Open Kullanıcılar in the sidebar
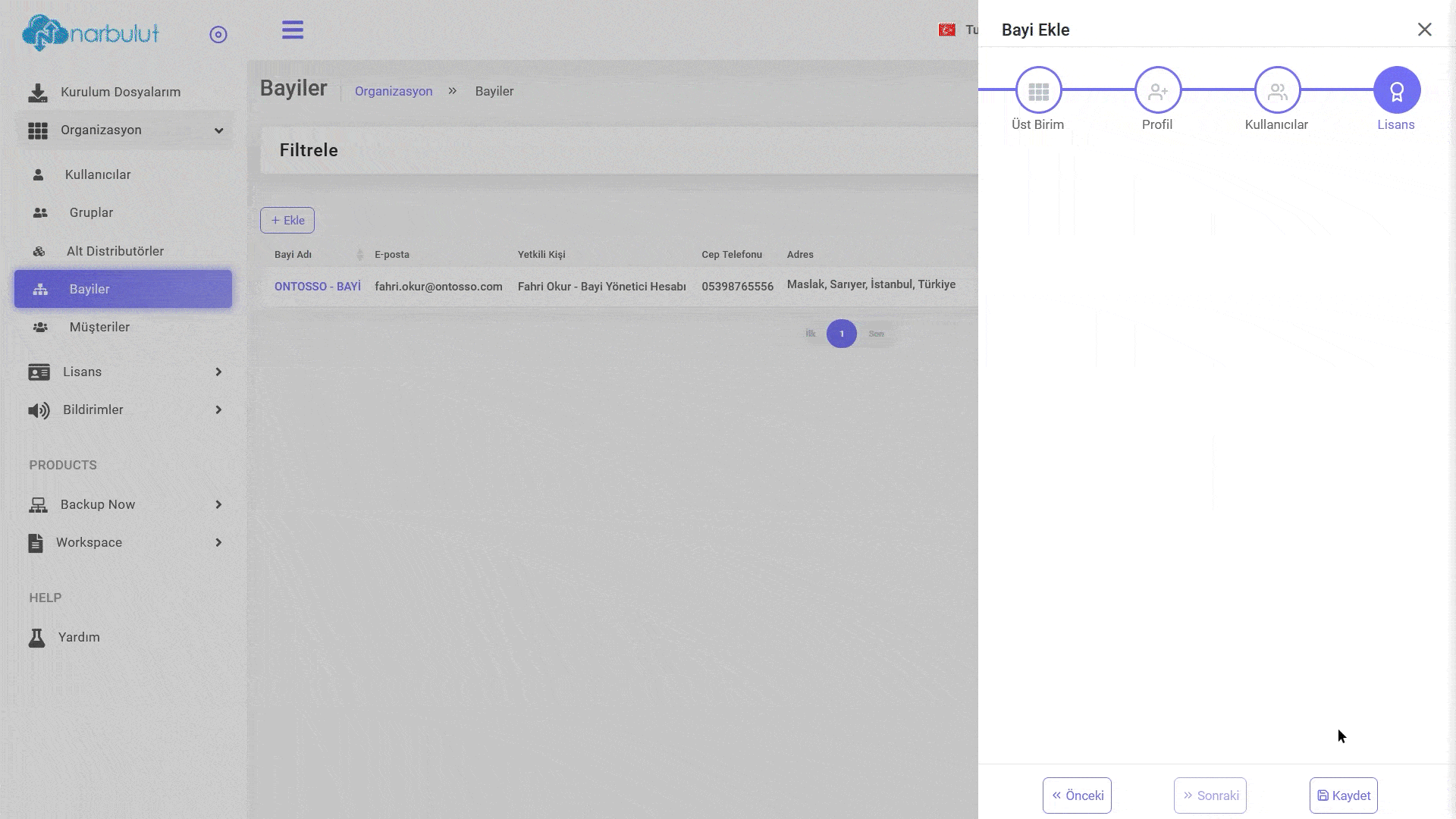 [98, 174]
